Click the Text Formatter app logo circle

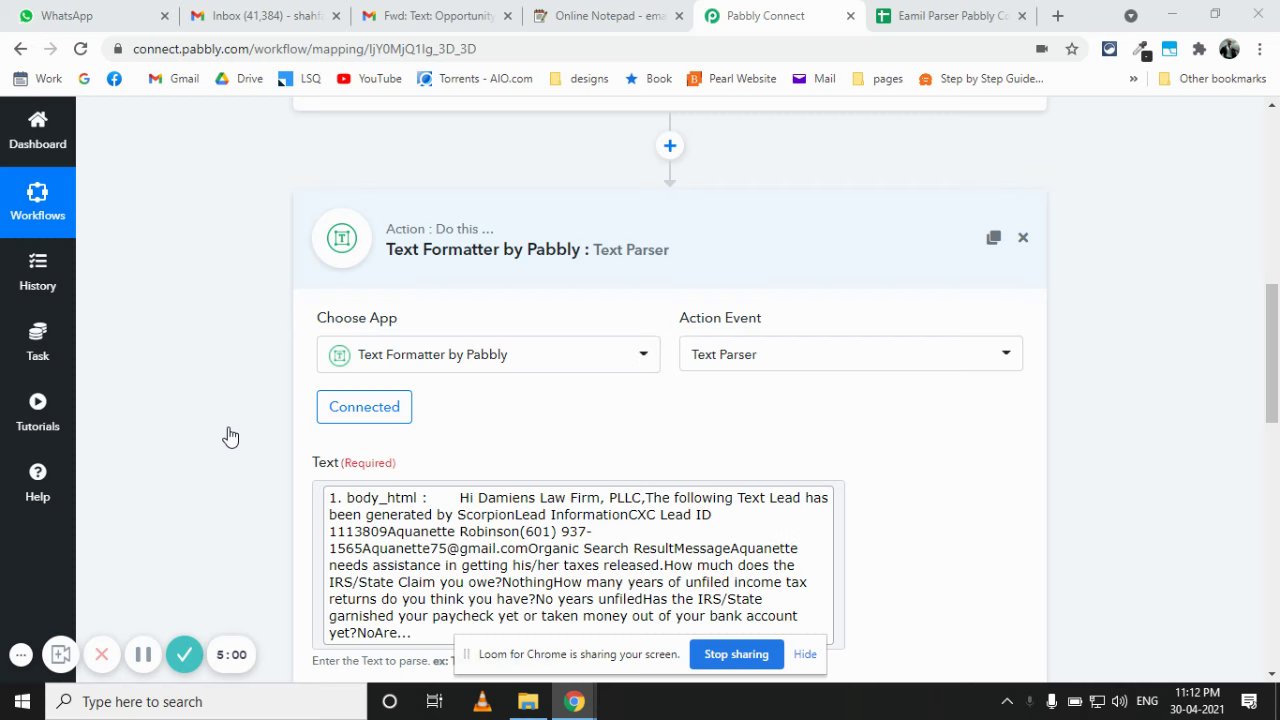coord(342,238)
